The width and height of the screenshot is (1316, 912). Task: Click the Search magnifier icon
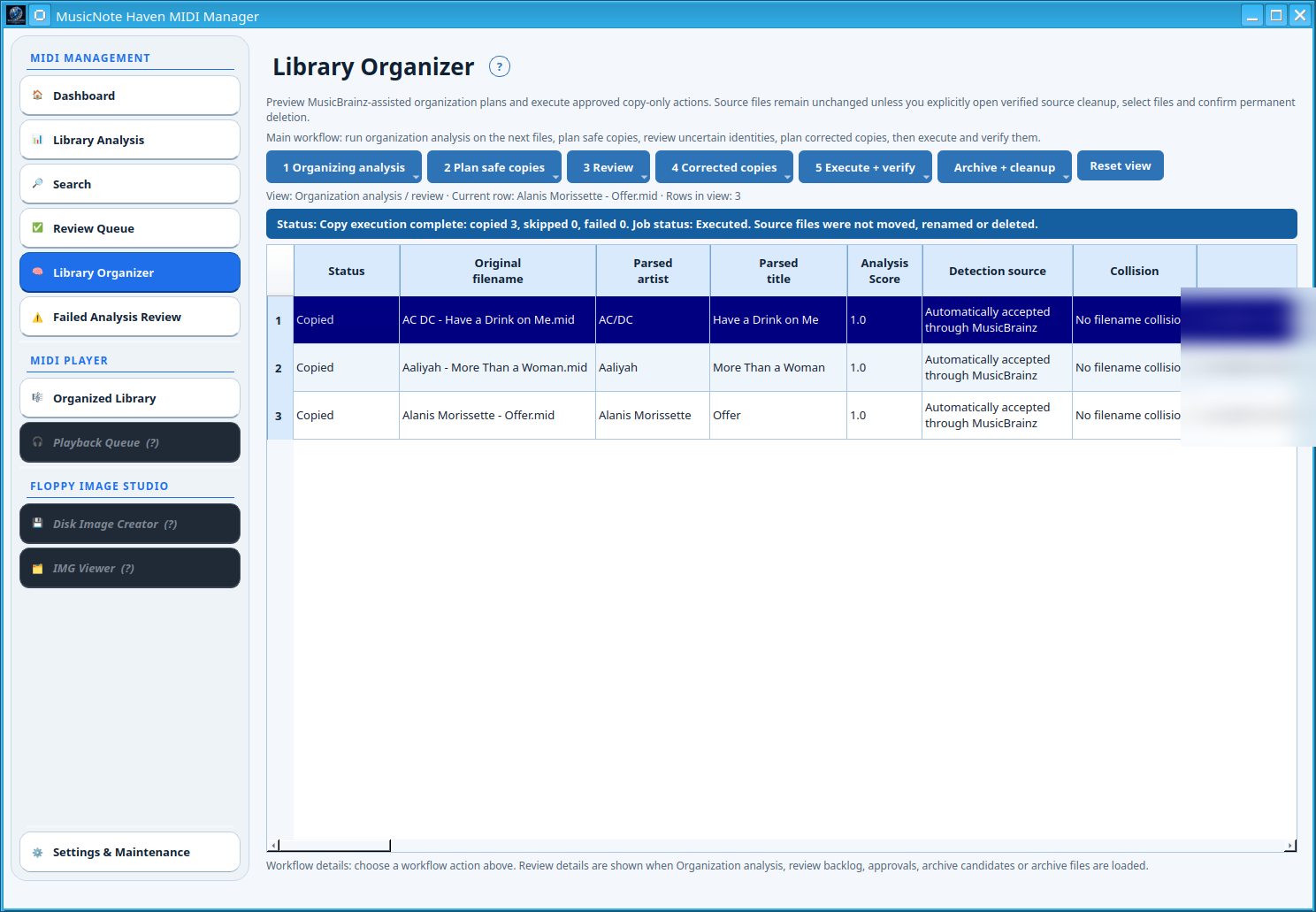(x=37, y=183)
